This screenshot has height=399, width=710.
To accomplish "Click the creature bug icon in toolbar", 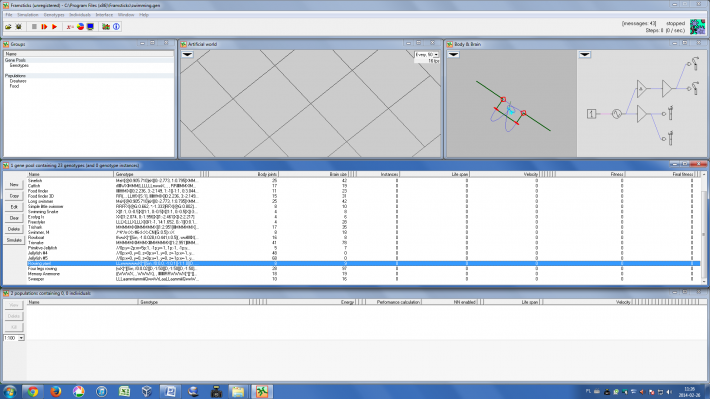I will [19, 27].
